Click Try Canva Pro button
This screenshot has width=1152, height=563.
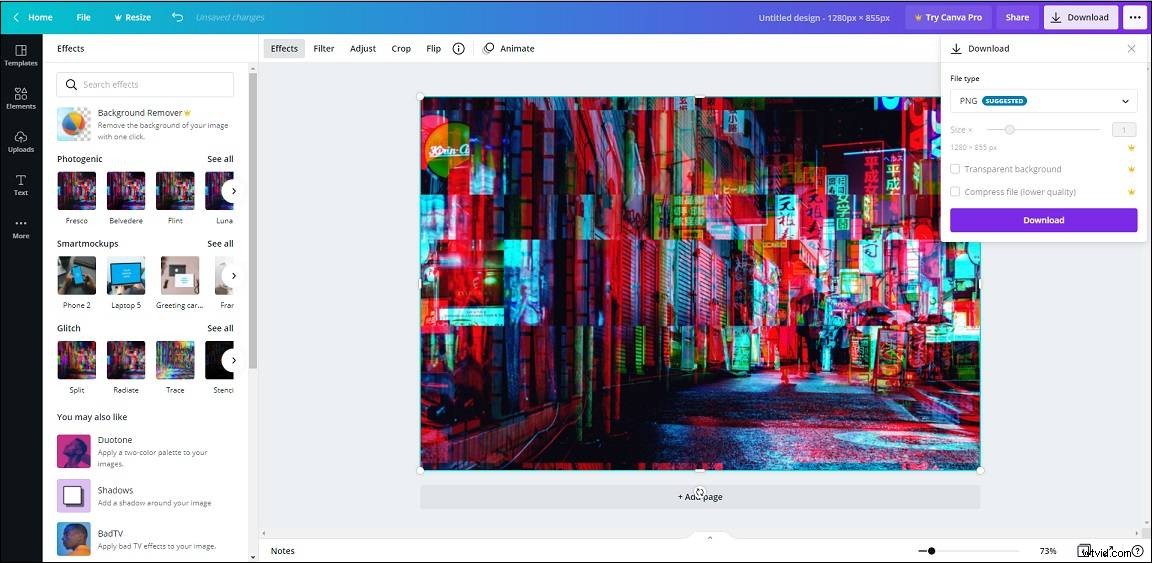coord(948,17)
